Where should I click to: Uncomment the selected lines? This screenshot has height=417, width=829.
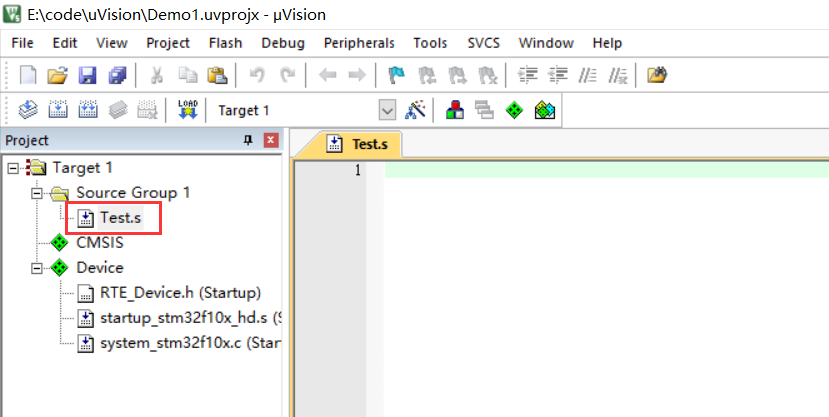point(618,76)
